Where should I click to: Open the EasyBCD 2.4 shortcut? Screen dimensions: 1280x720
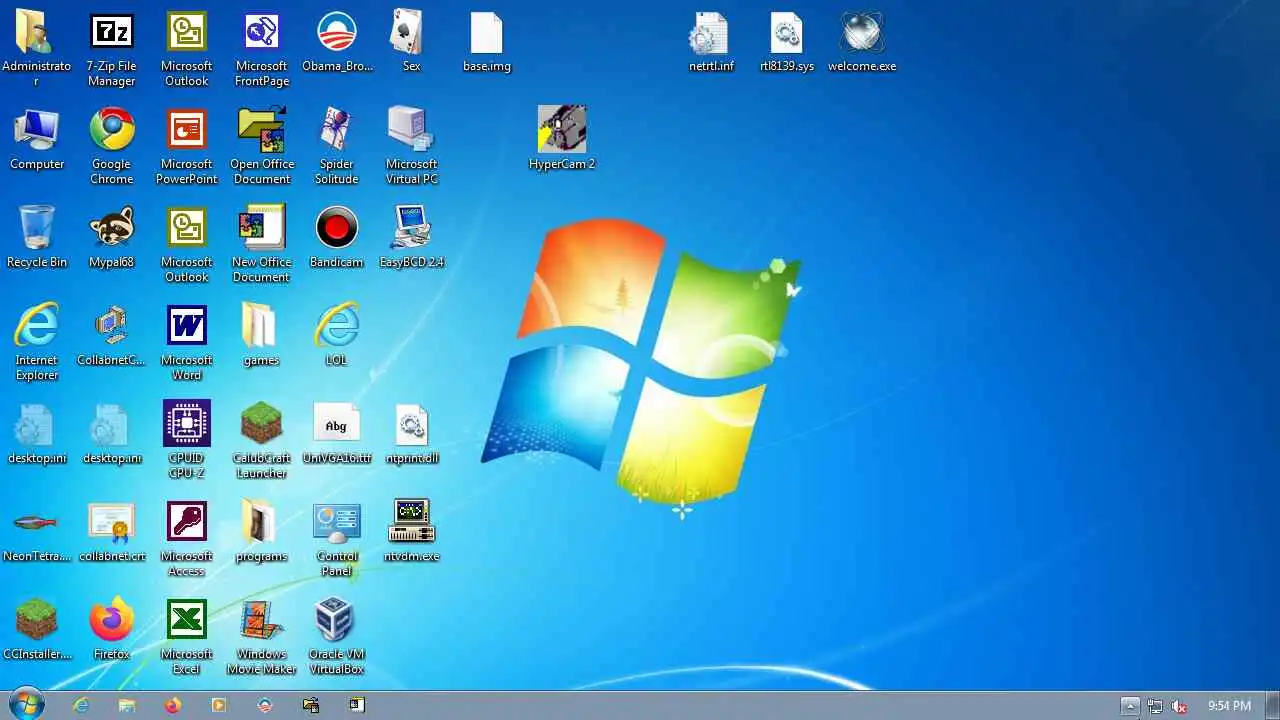411,238
